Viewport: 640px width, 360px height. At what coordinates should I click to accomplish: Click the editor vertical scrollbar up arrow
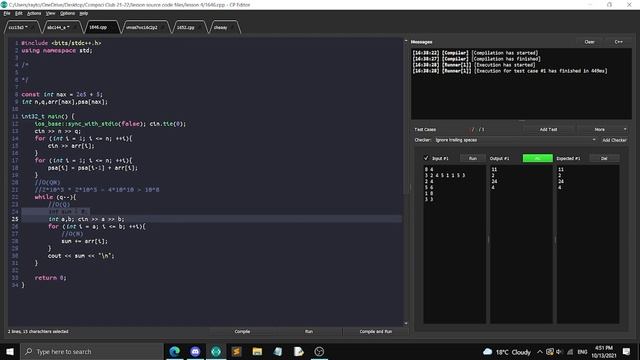pyautogui.click(x=406, y=41)
